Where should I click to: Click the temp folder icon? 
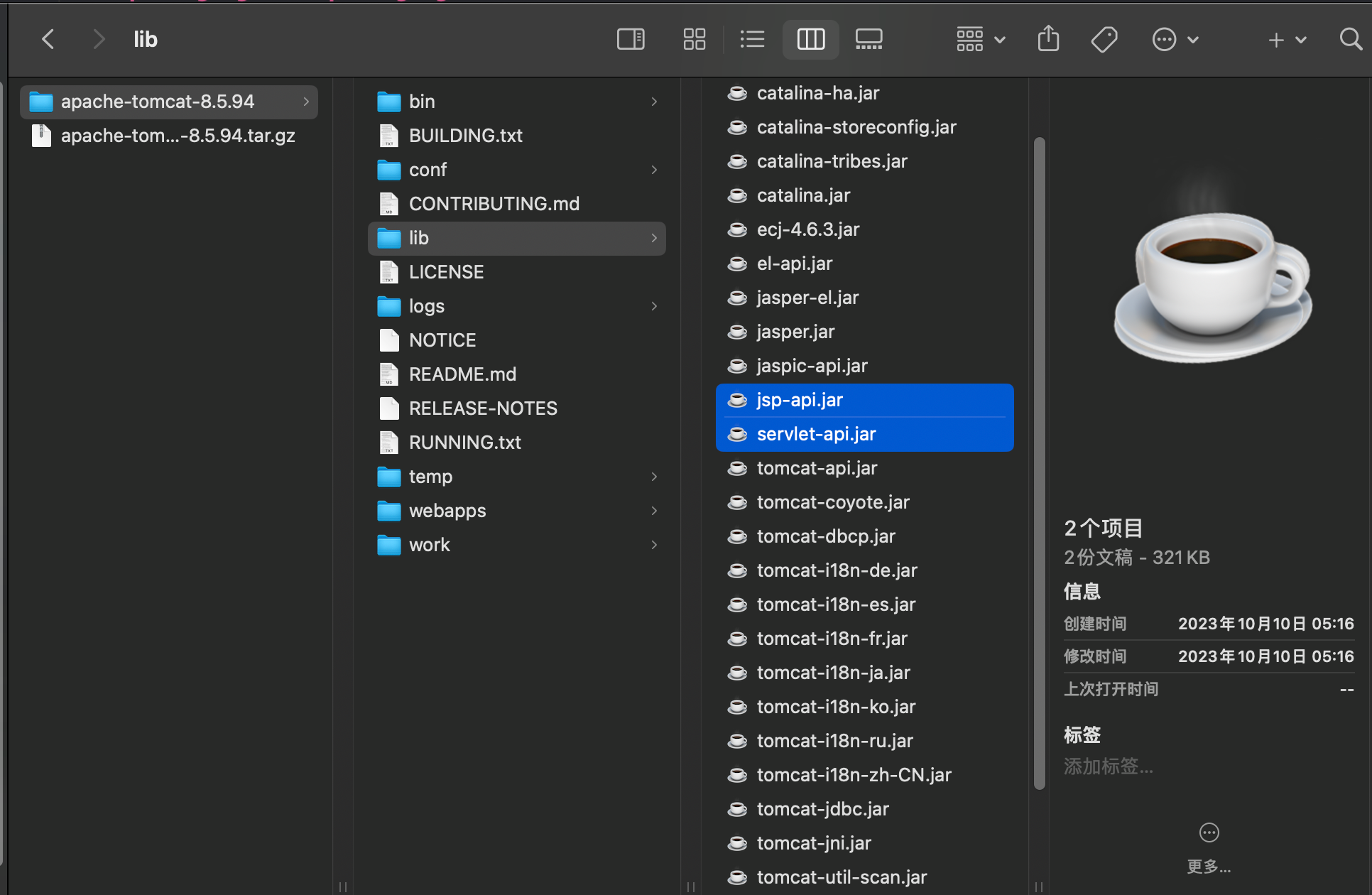(389, 477)
